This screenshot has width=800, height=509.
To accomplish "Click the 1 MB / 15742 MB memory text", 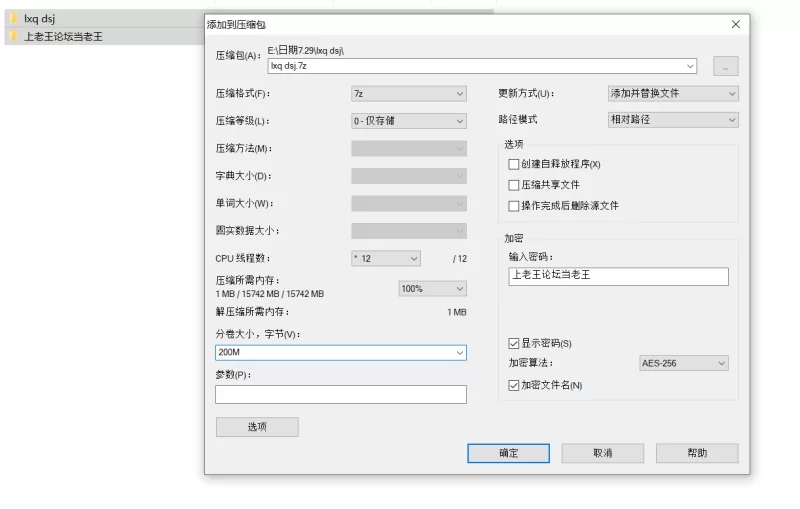I will [x=269, y=294].
